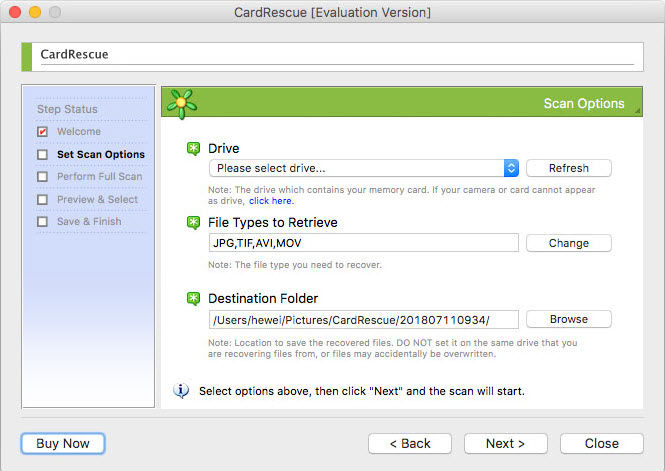The height and width of the screenshot is (471, 665).
Task: Click the green asterisk icon beside Drive
Action: point(193,149)
